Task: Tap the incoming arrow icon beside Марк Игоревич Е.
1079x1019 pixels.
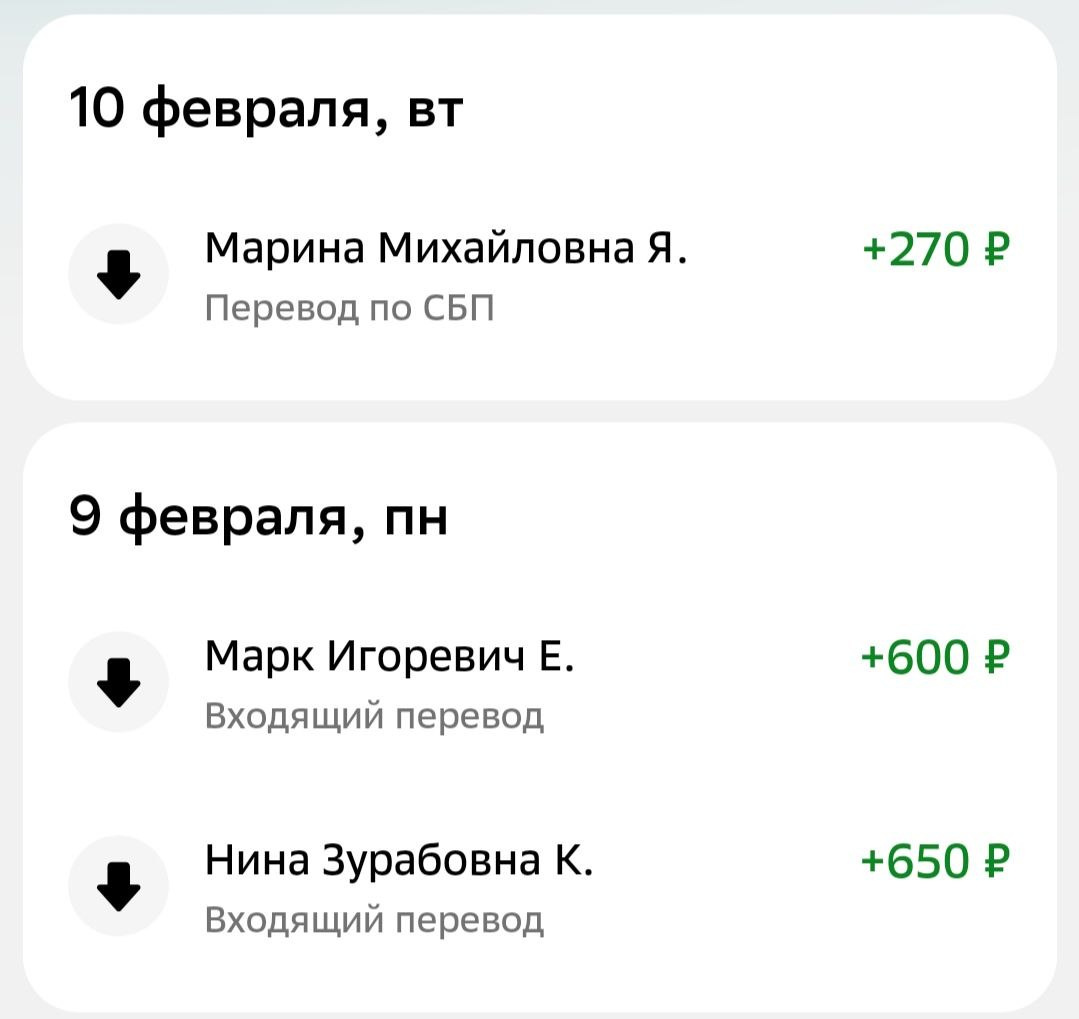Action: pos(118,682)
